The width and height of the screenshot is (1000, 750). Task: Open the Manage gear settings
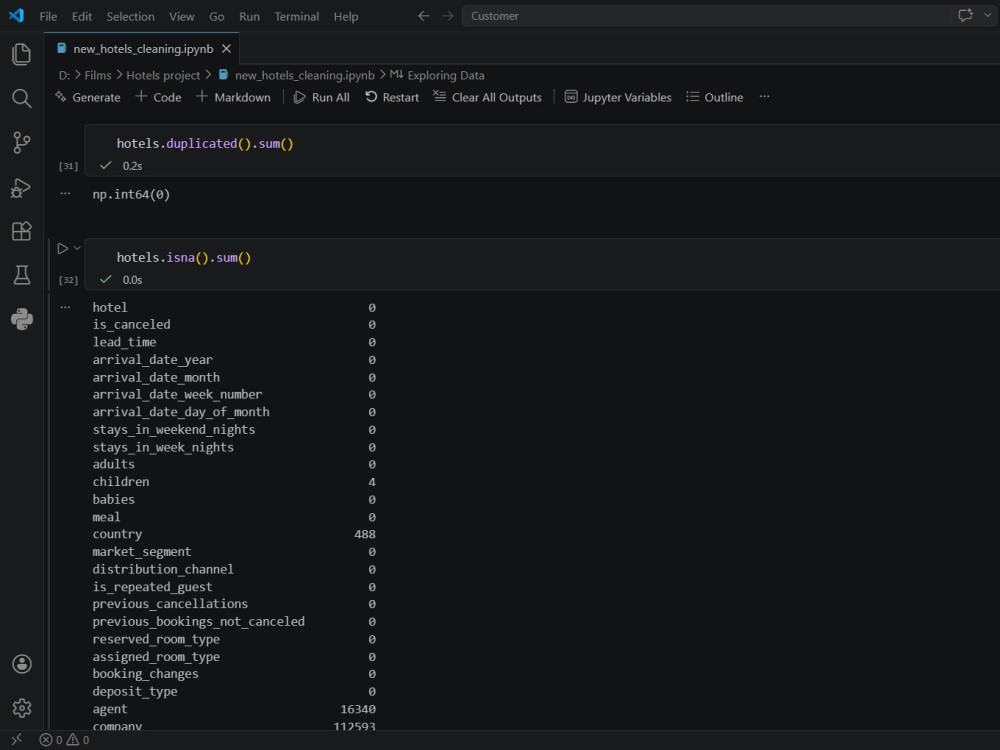point(22,708)
